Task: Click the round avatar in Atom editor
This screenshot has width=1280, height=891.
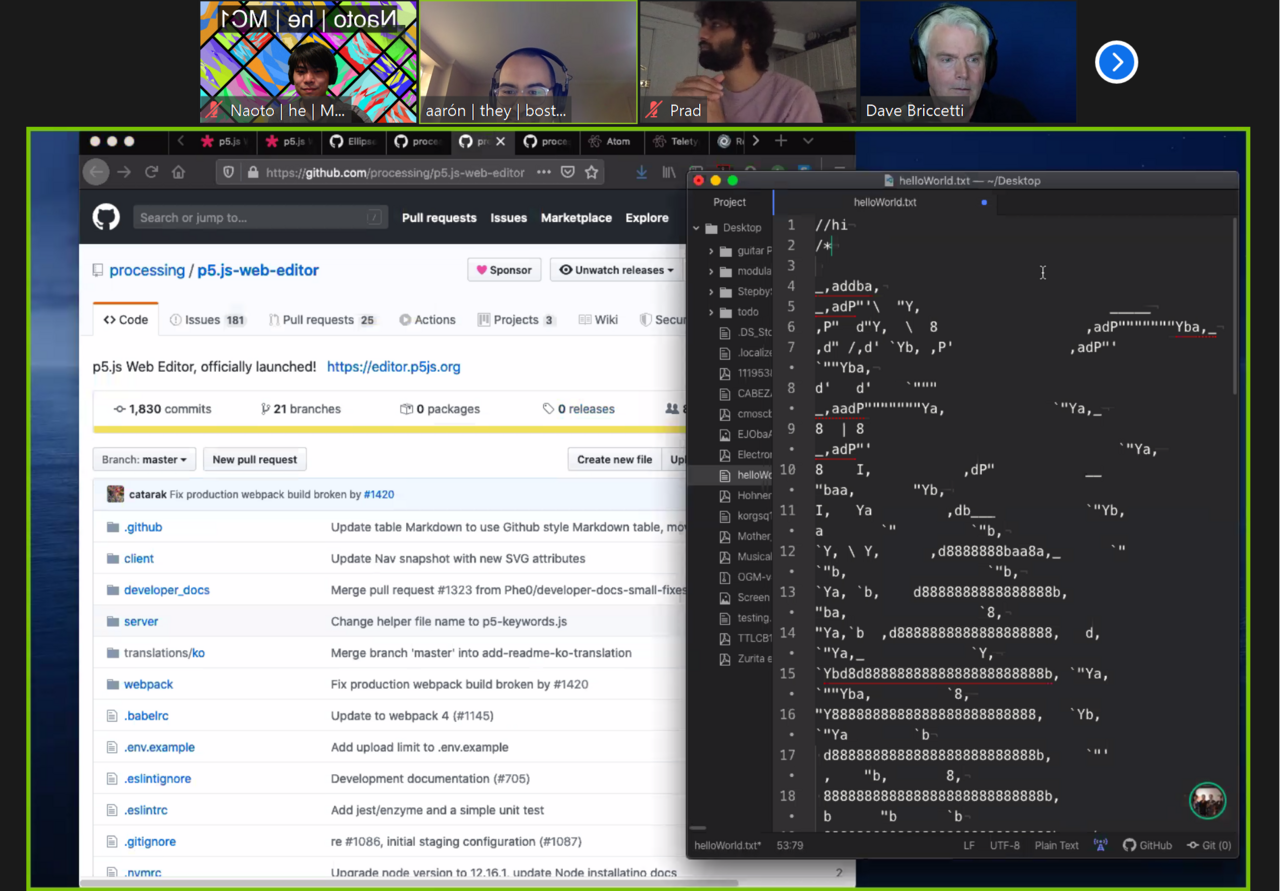Action: tap(1207, 801)
